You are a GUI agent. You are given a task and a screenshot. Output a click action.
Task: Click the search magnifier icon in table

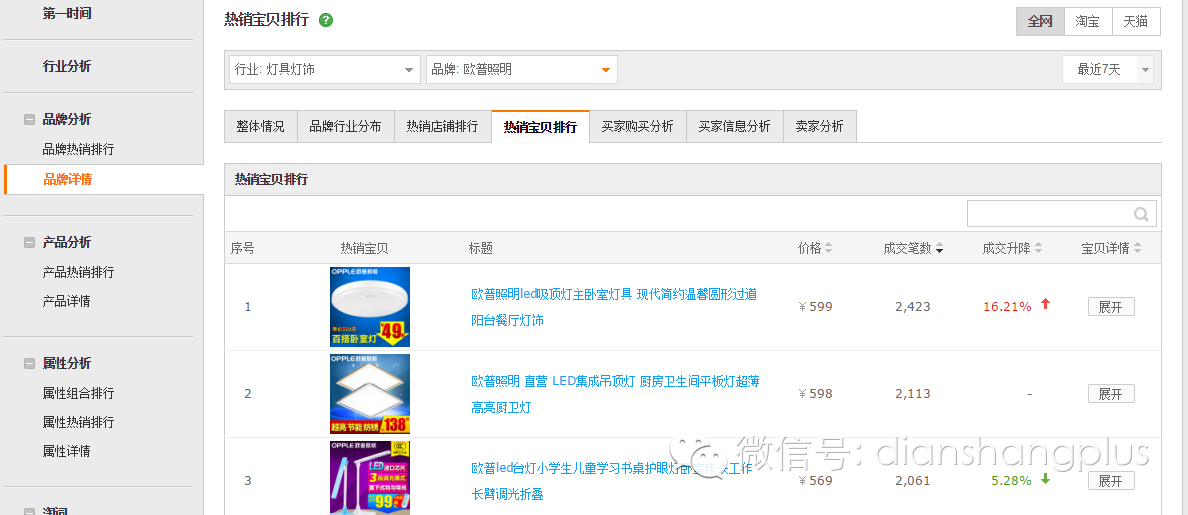point(1141,214)
